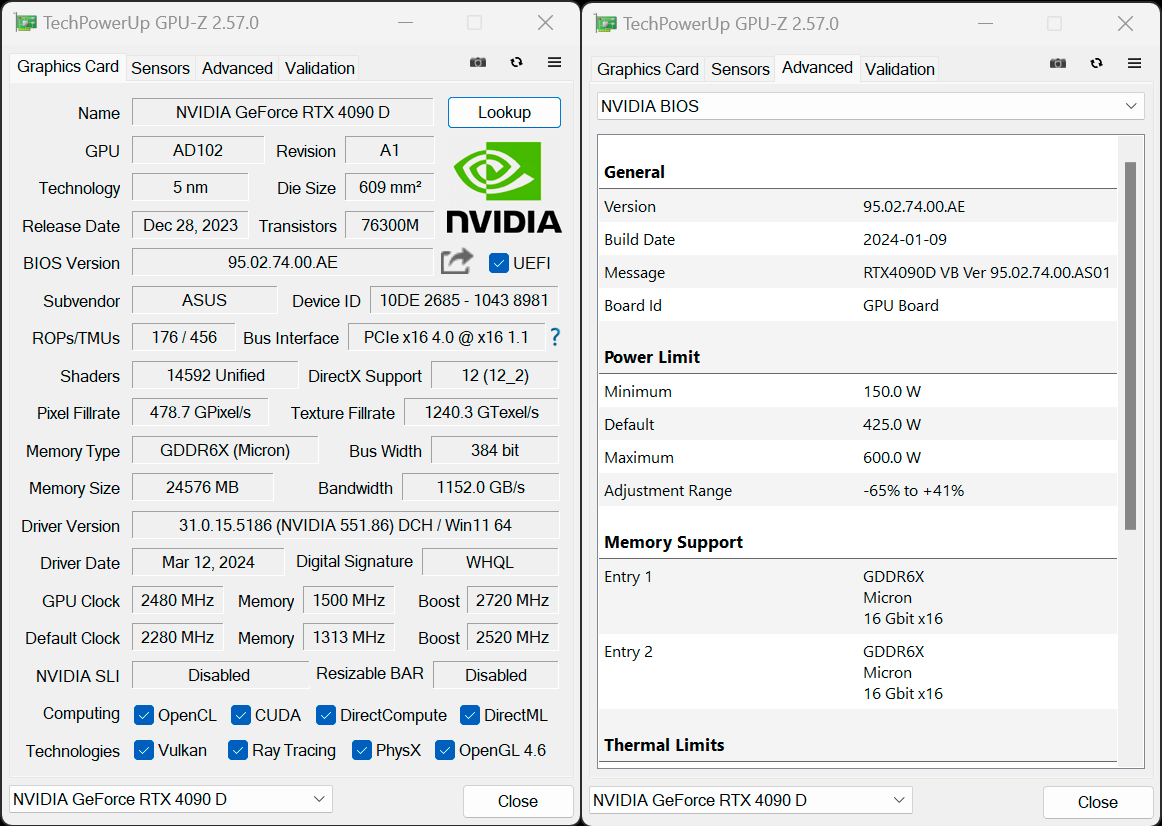
Task: Open GPU selector dropdown in left window
Action: (x=170, y=799)
